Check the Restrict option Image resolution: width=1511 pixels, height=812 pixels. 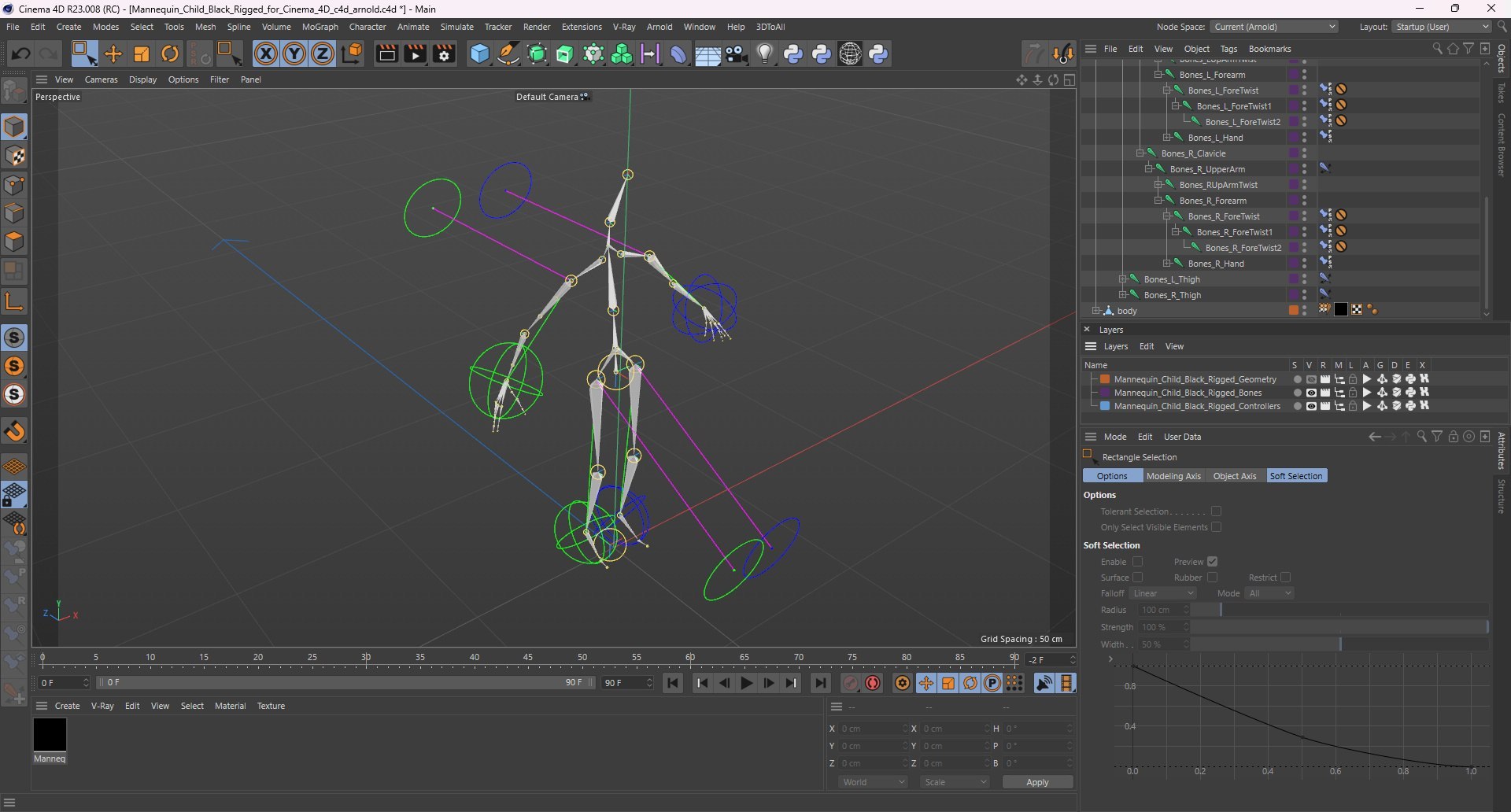click(1285, 578)
